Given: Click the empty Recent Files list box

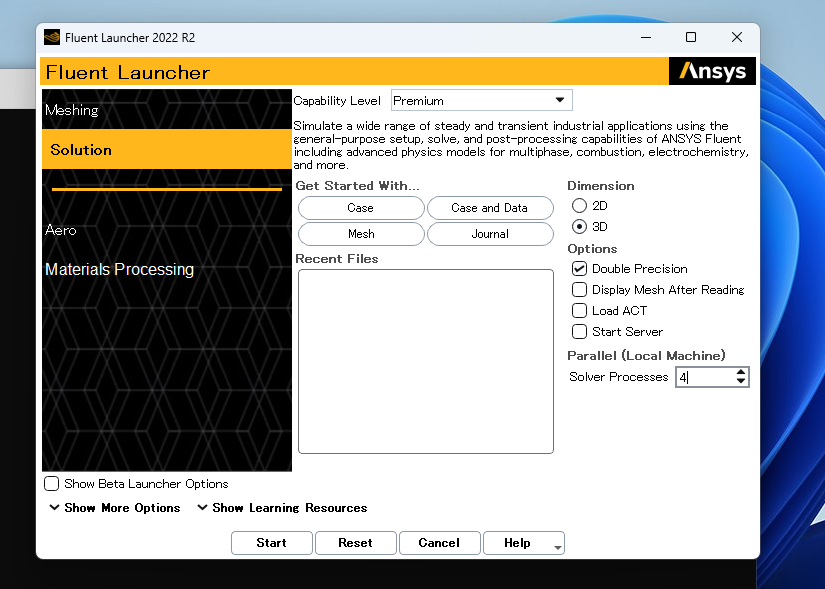Looking at the screenshot, I should [426, 361].
